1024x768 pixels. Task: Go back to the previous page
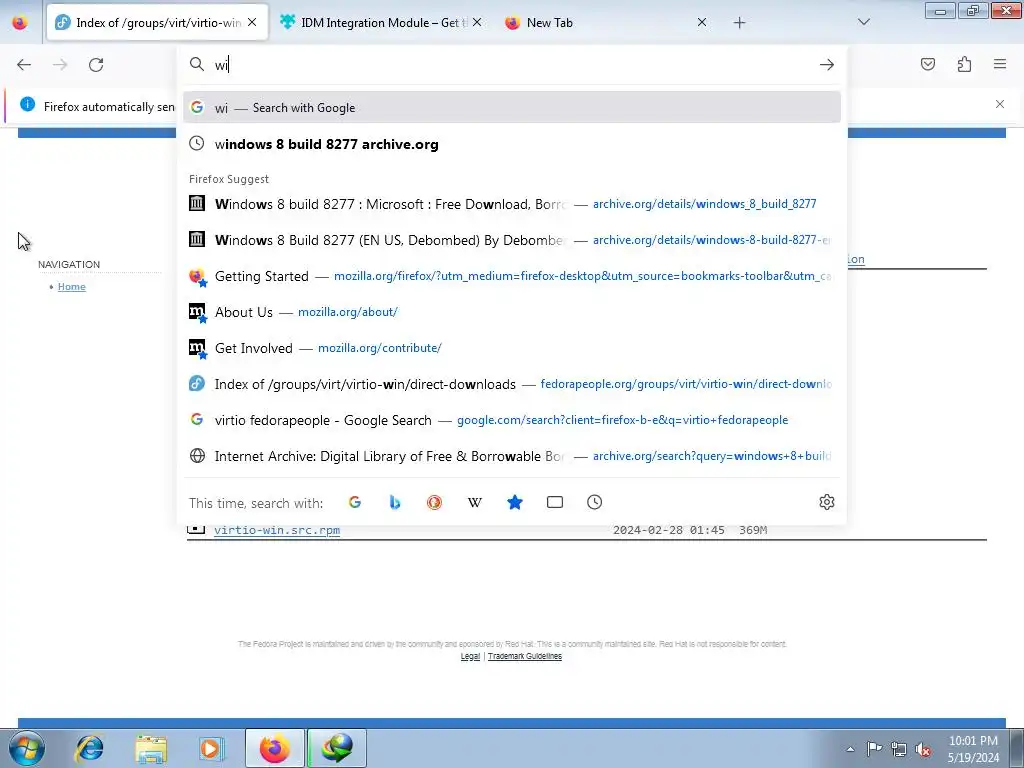[x=24, y=65]
